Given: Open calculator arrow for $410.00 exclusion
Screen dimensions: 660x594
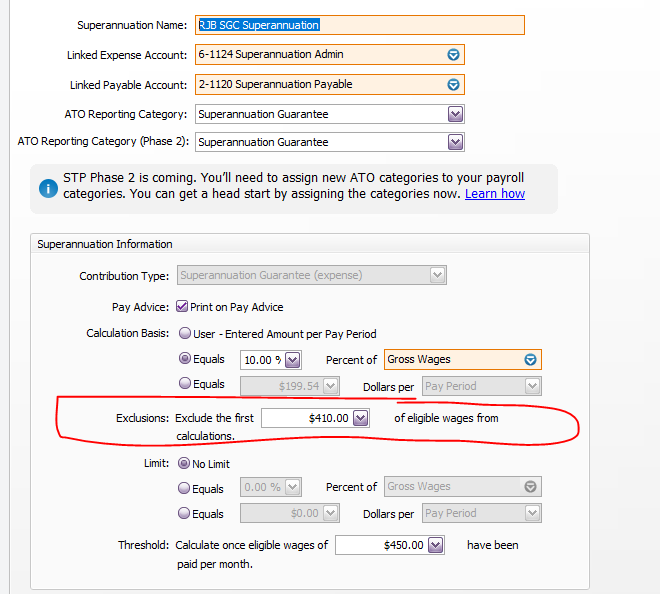Looking at the screenshot, I should pos(361,418).
